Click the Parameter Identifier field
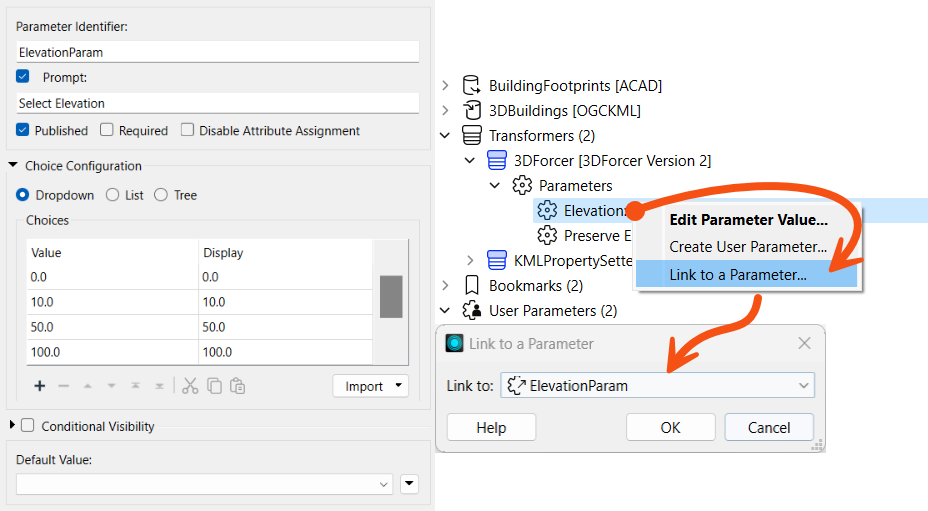 (218, 52)
